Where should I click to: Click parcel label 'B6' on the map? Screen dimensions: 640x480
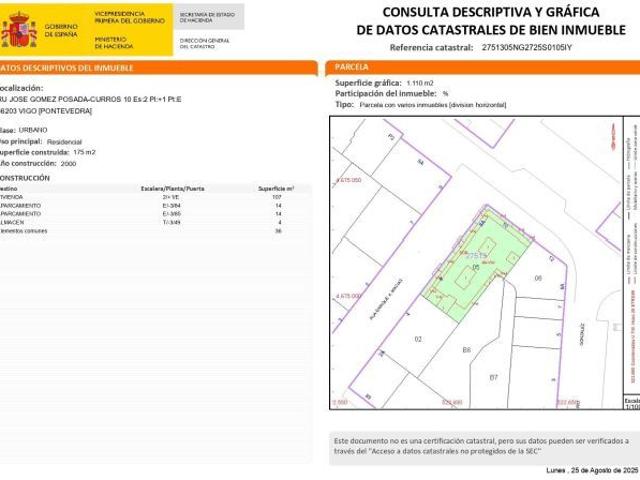(x=467, y=350)
